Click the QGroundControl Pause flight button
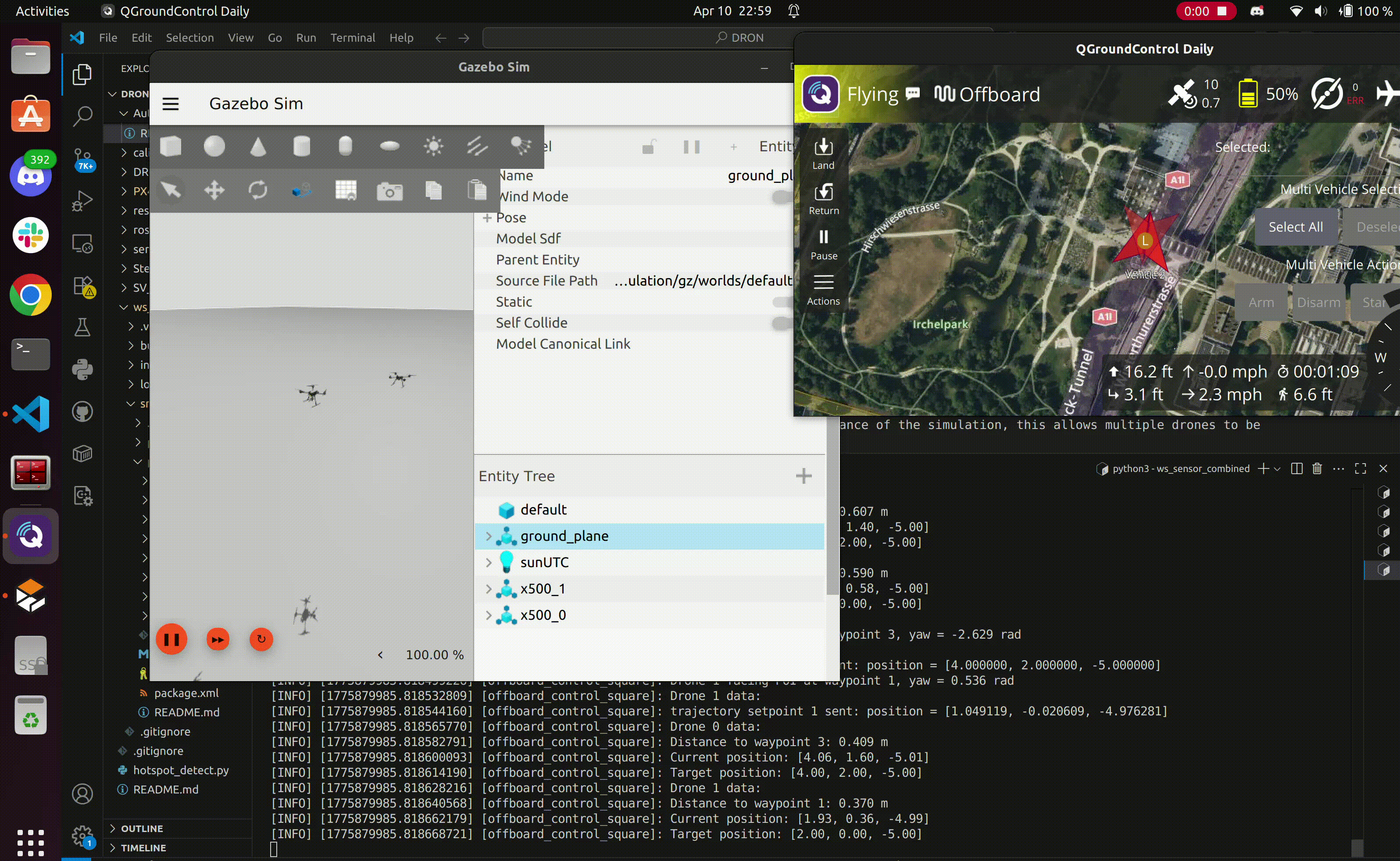Image resolution: width=1400 pixels, height=861 pixels. coord(823,244)
